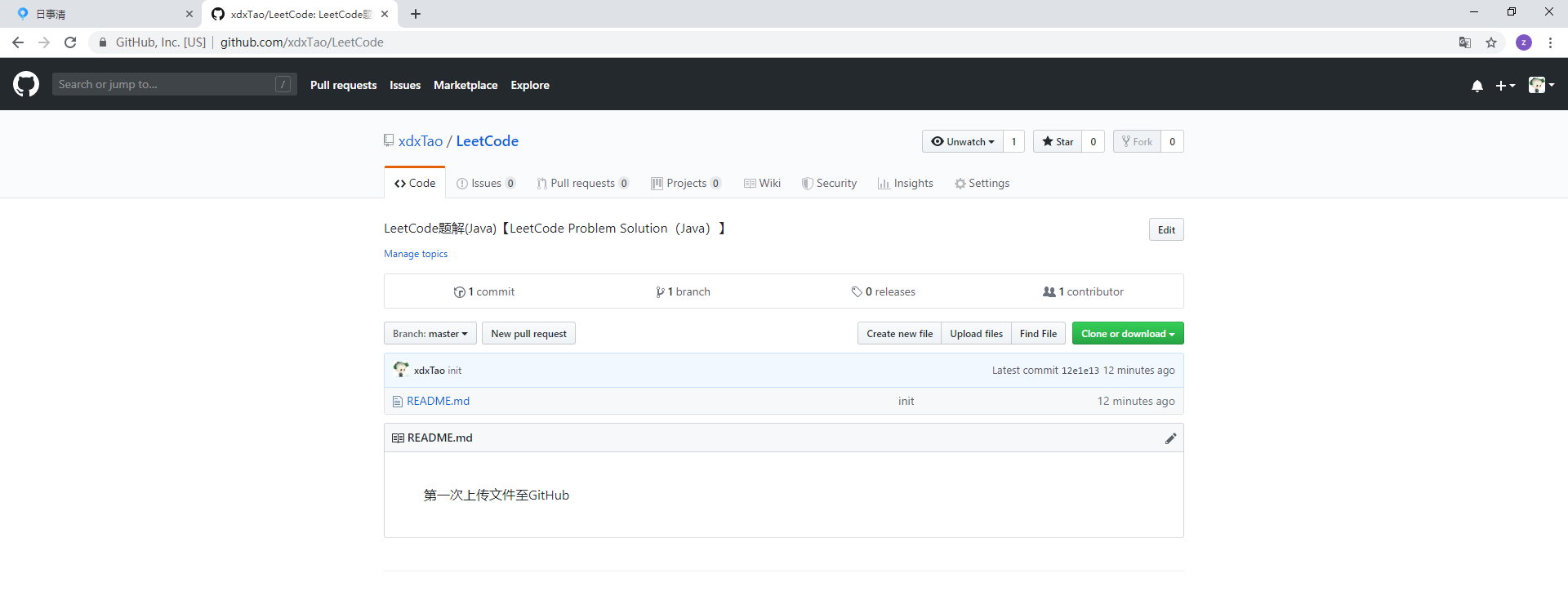
Task: Open Explore in top navigation
Action: [x=530, y=85]
